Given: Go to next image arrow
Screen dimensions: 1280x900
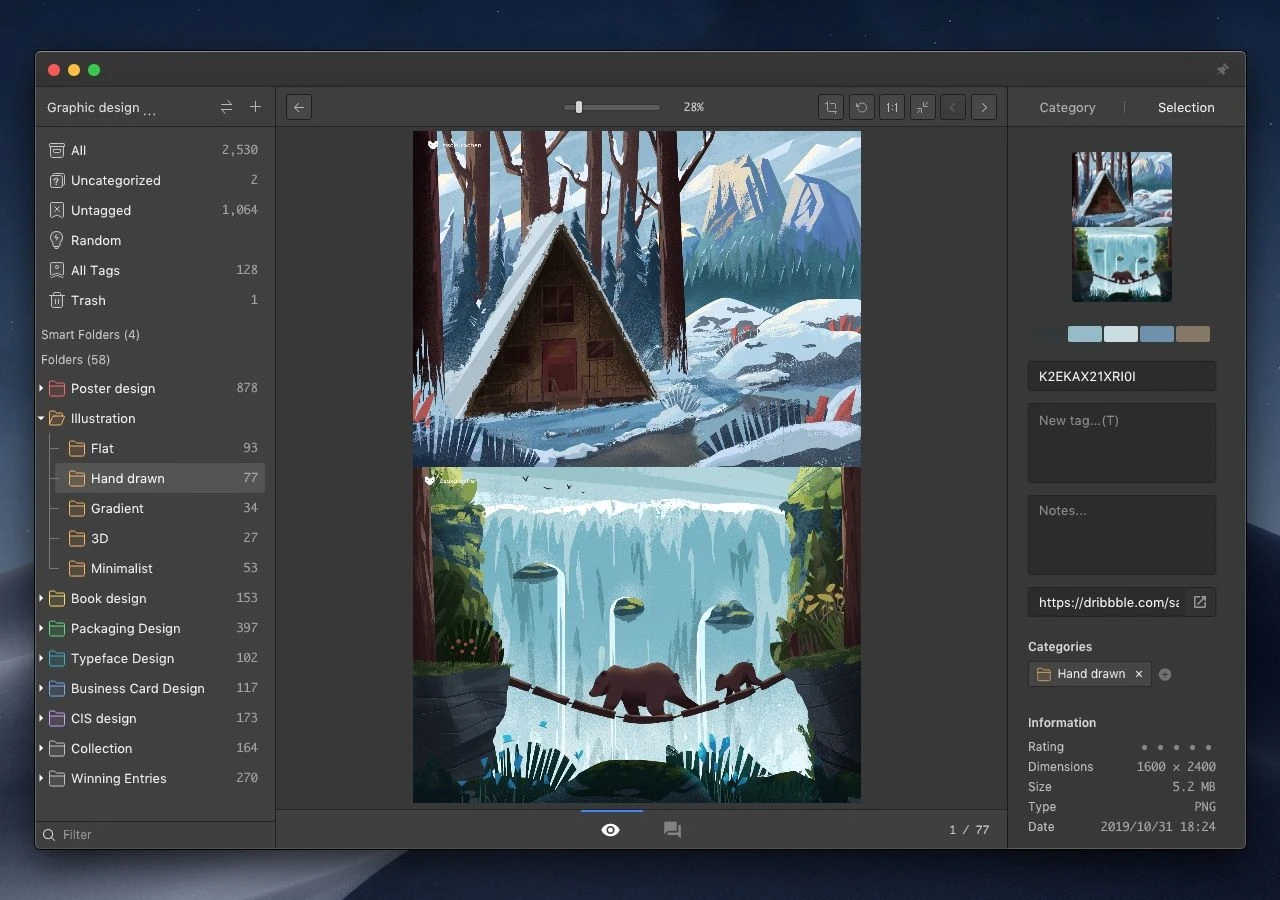Looking at the screenshot, I should coord(984,107).
